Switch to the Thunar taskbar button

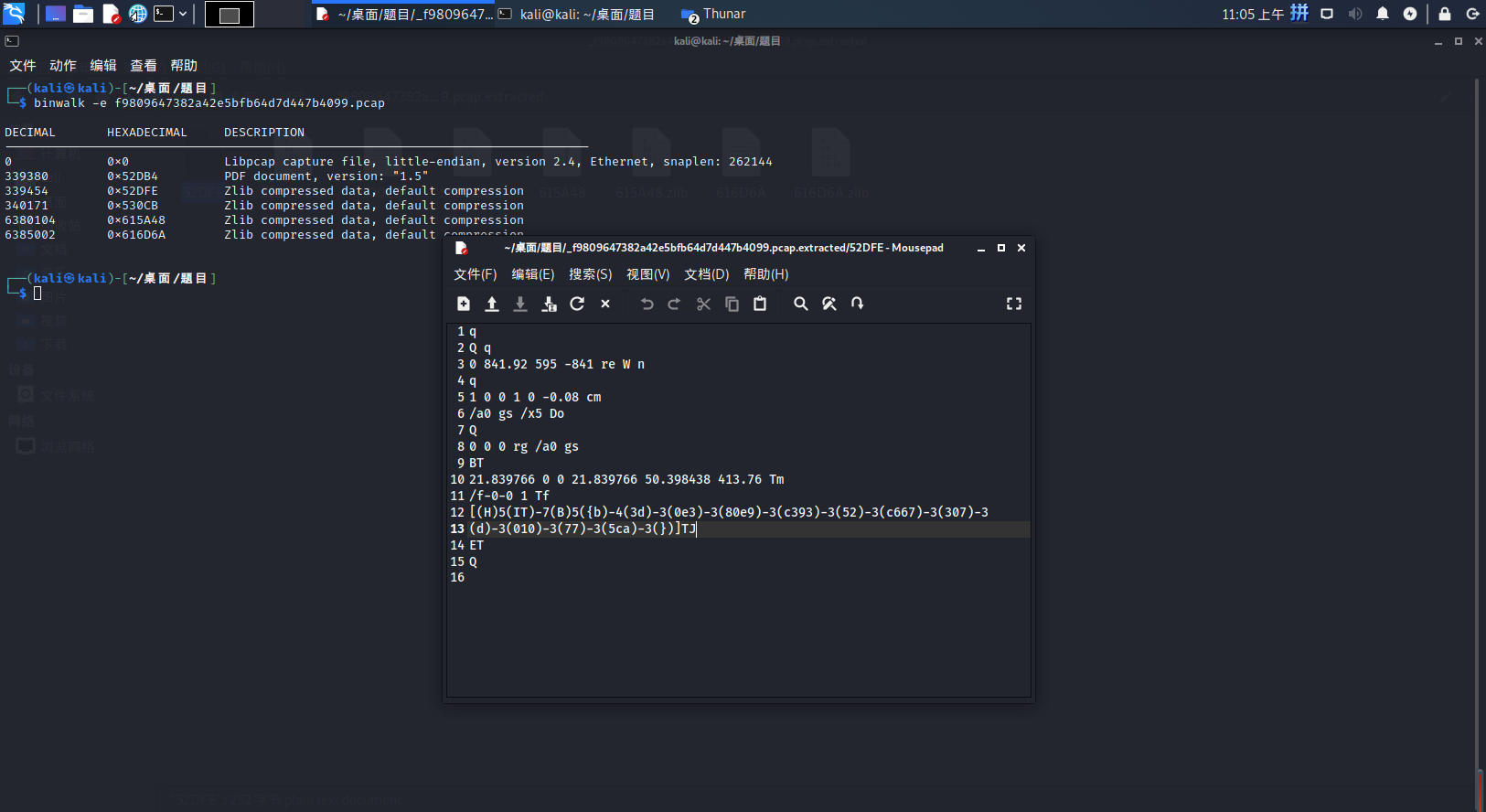click(x=713, y=14)
